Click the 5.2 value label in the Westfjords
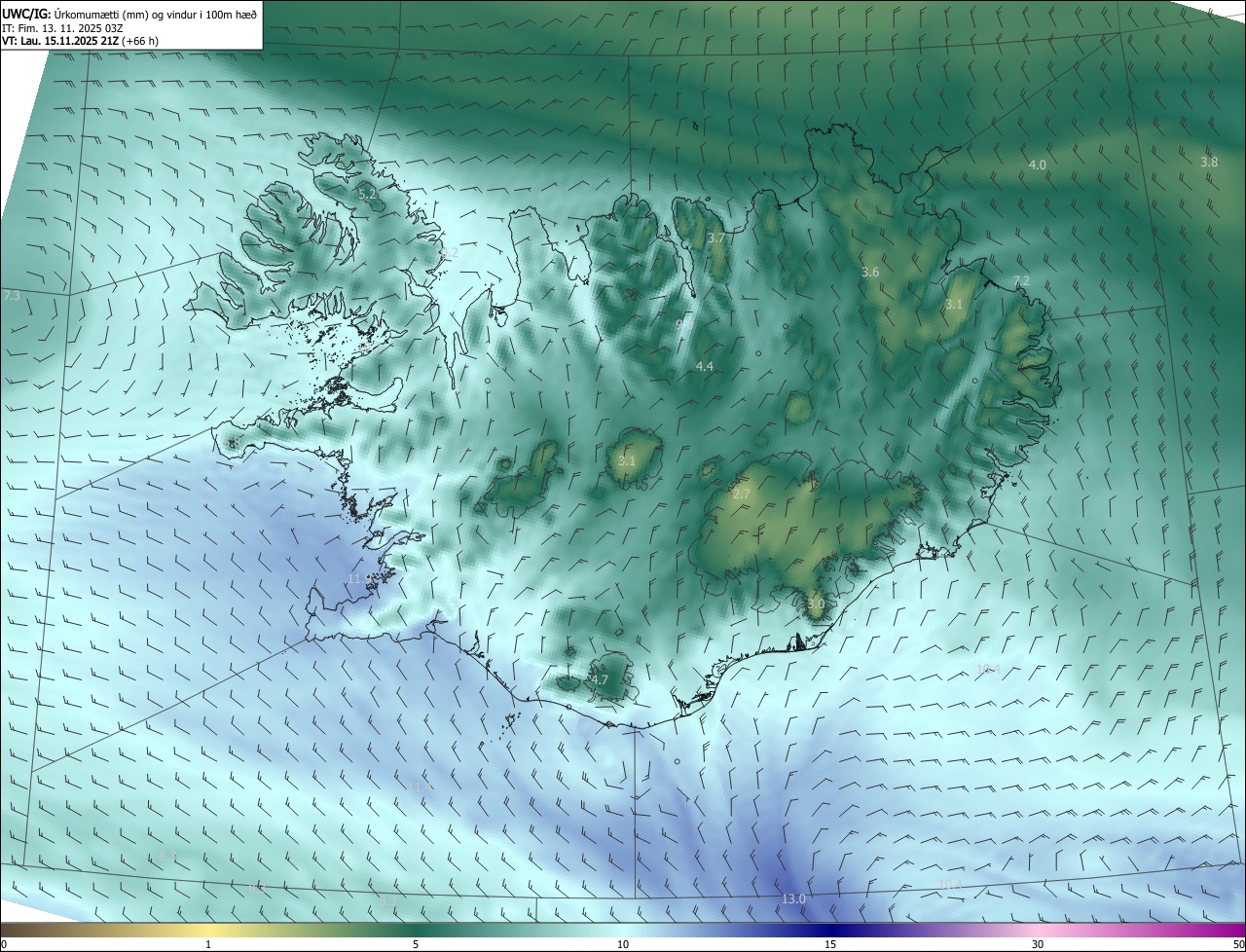This screenshot has width=1246, height=952. click(367, 195)
